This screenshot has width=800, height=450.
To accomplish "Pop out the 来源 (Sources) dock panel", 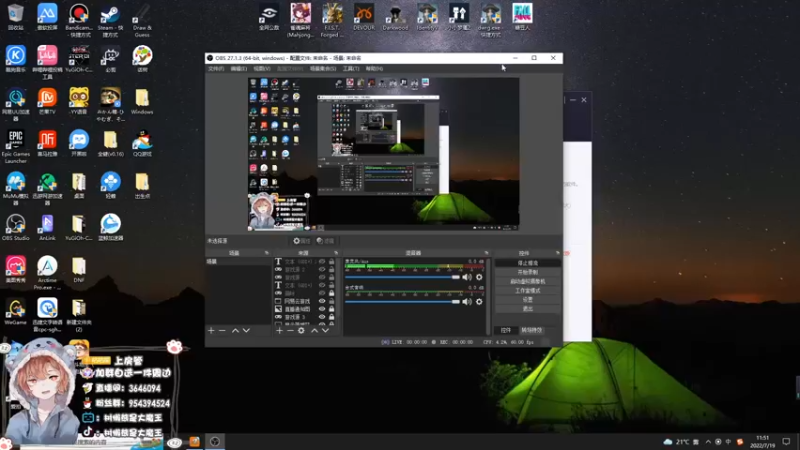I will (x=336, y=253).
